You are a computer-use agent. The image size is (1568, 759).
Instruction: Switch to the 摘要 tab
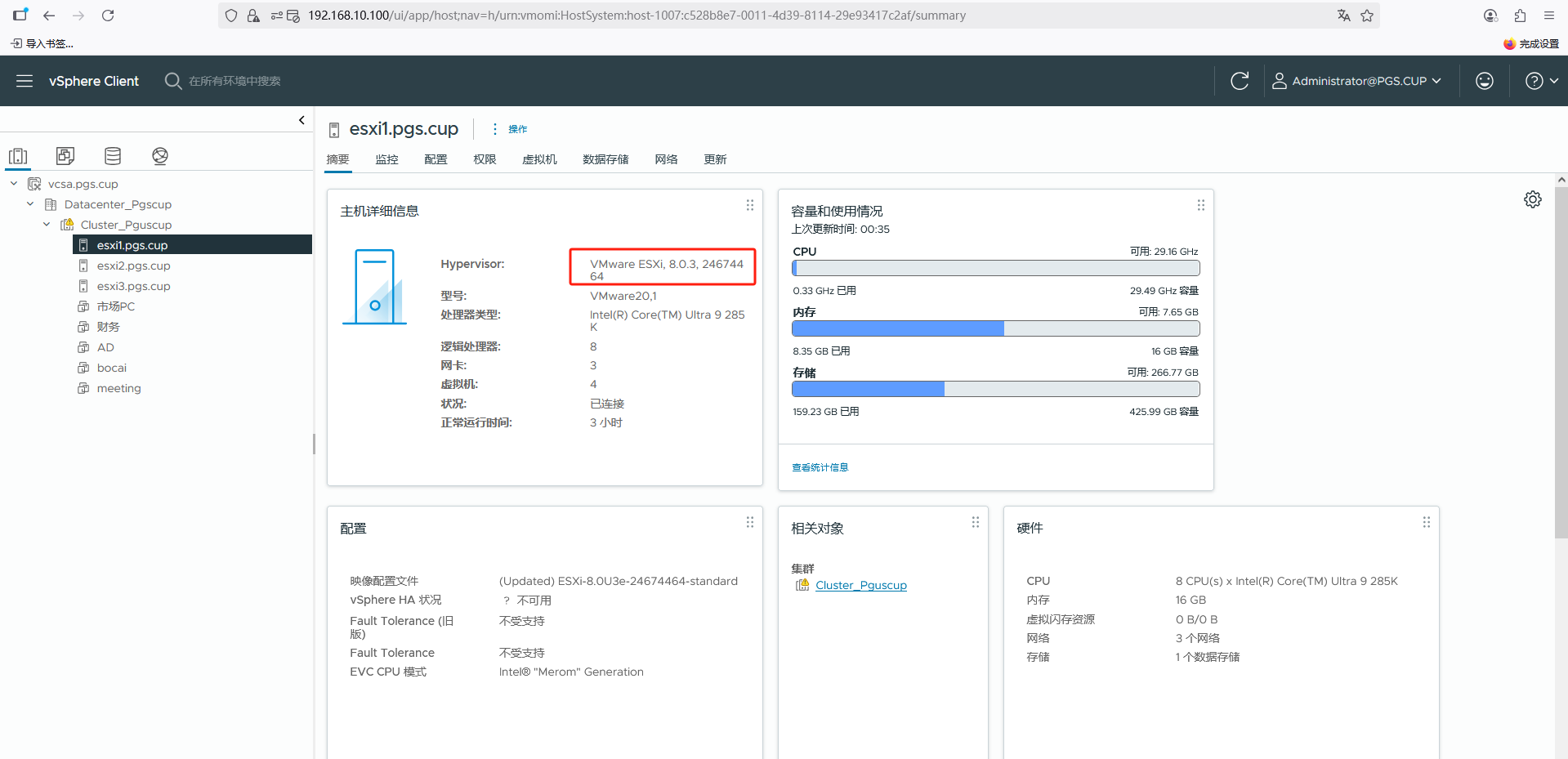(x=337, y=159)
